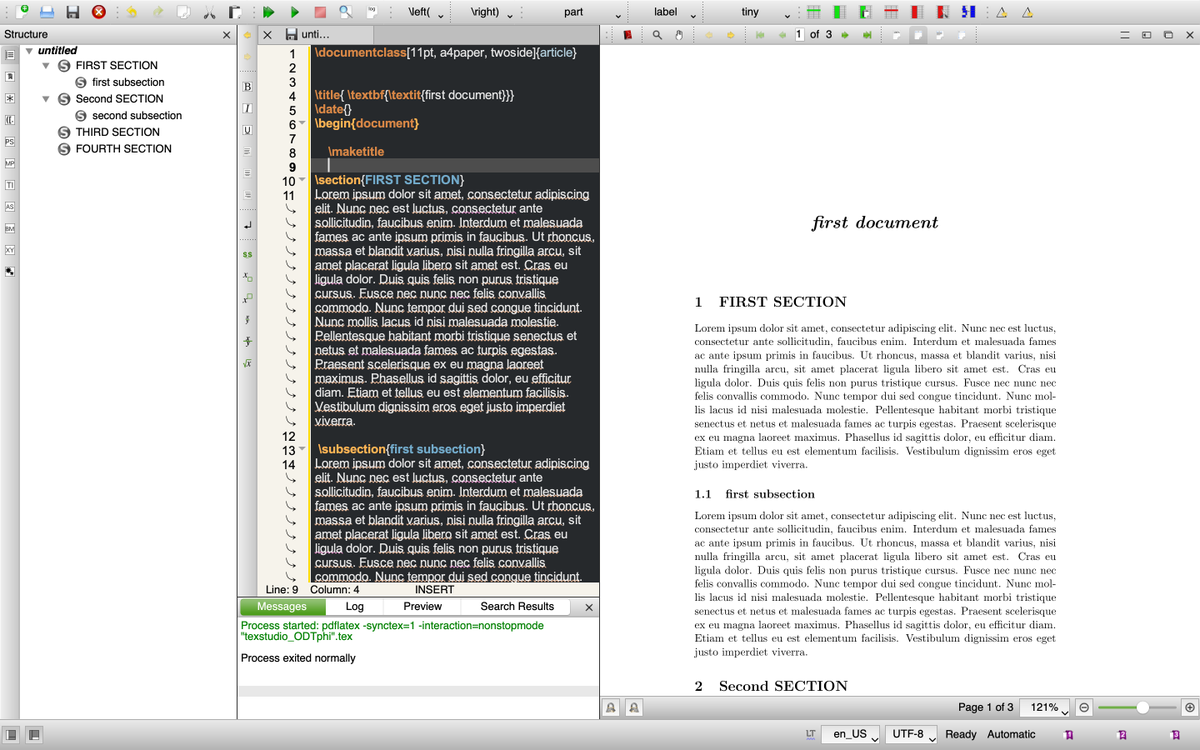
Task: Toggle the right sync lock in PDF viewer
Action: click(636, 707)
